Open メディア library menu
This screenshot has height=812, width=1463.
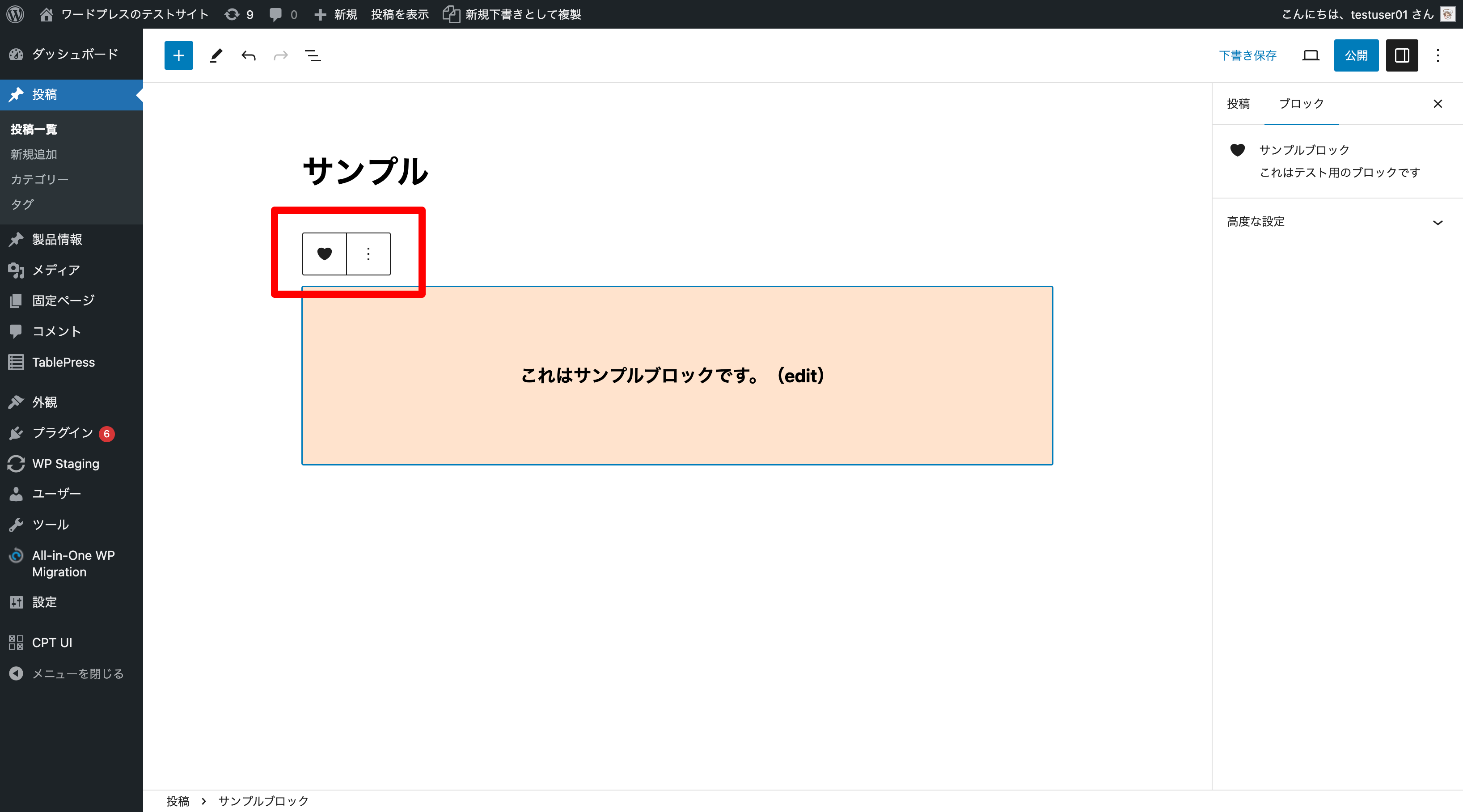72,270
